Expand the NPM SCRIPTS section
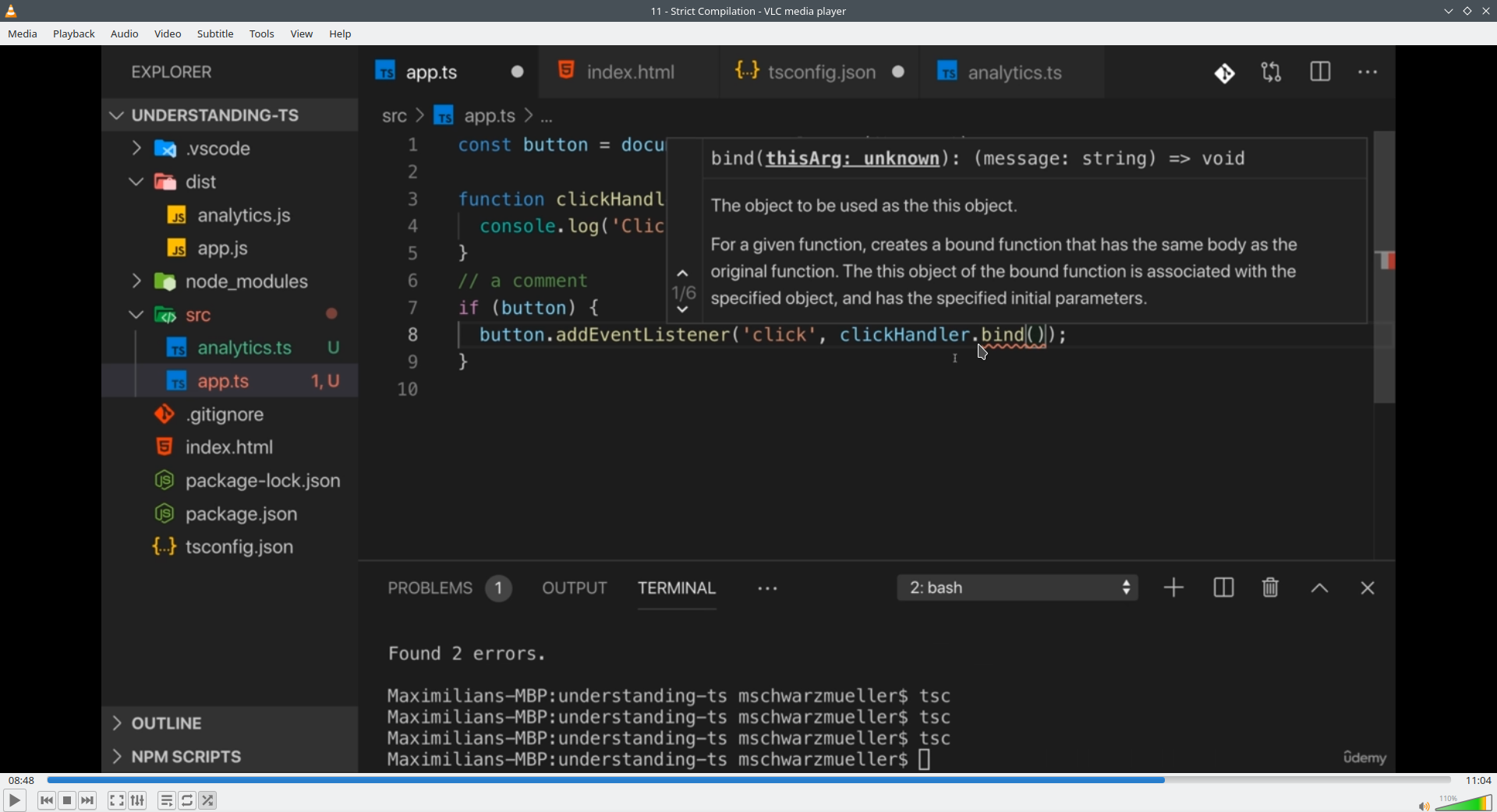 tap(230, 757)
